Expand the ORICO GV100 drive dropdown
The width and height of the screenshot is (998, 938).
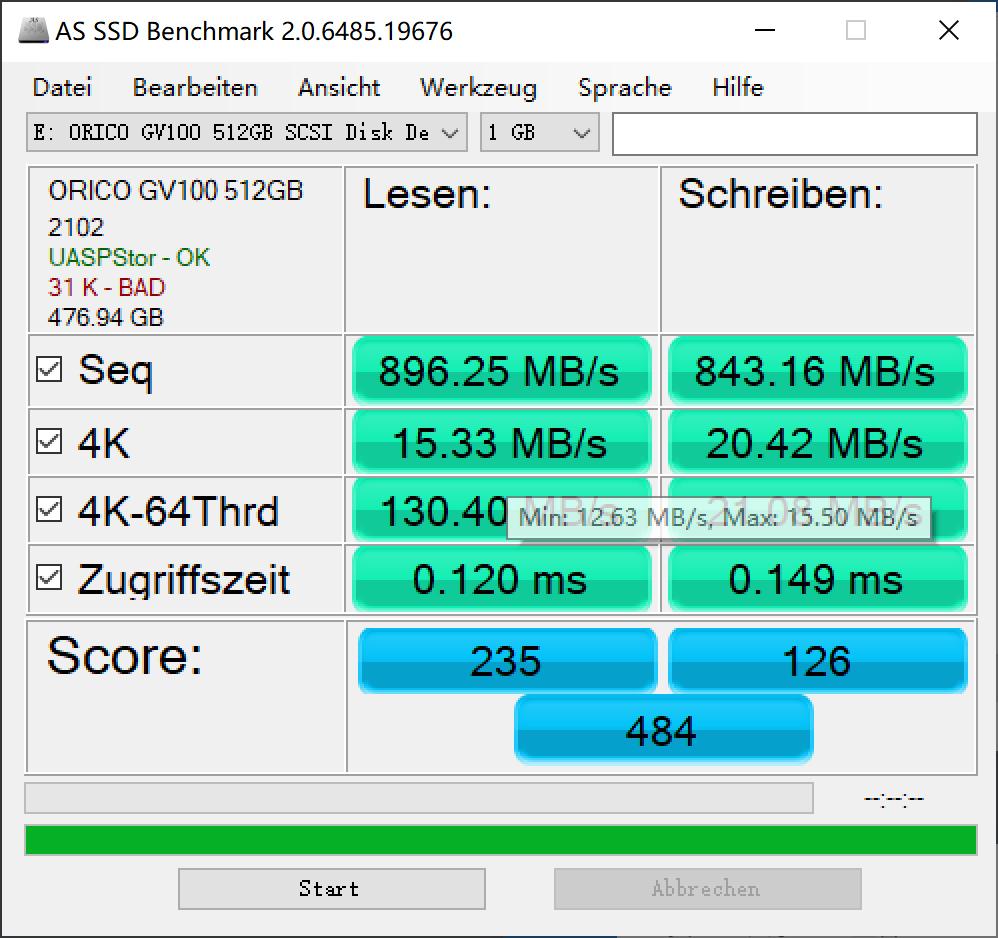tap(247, 132)
